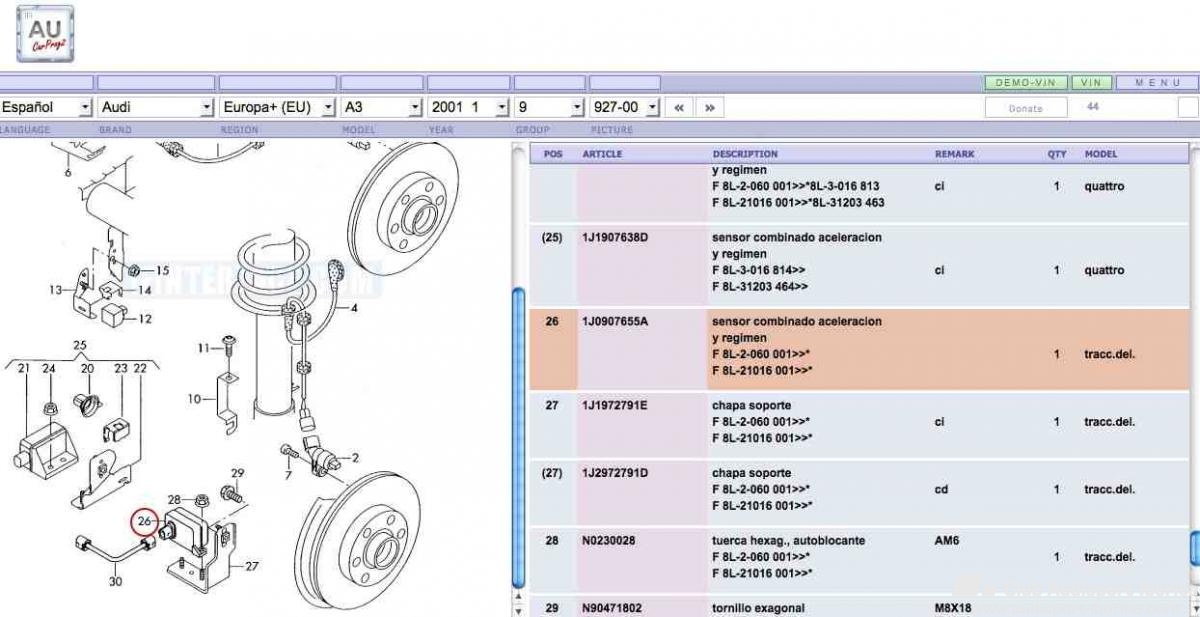Click part number 2 sensor label
This screenshot has height=617, width=1200.
(354, 458)
